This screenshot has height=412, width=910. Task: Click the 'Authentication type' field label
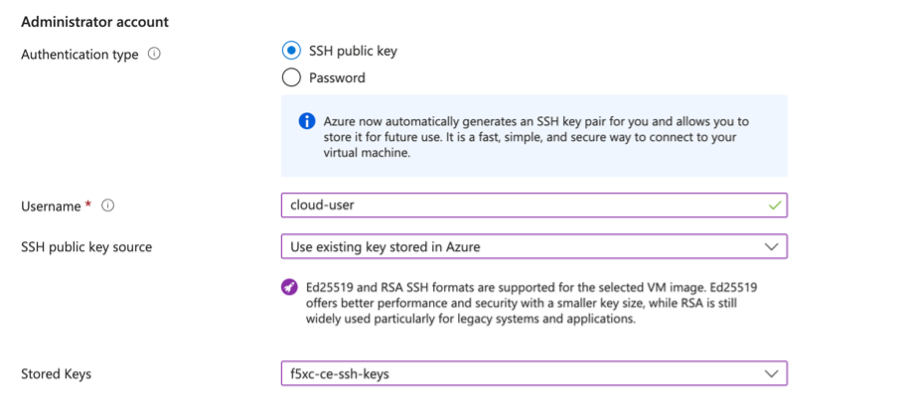(x=80, y=55)
